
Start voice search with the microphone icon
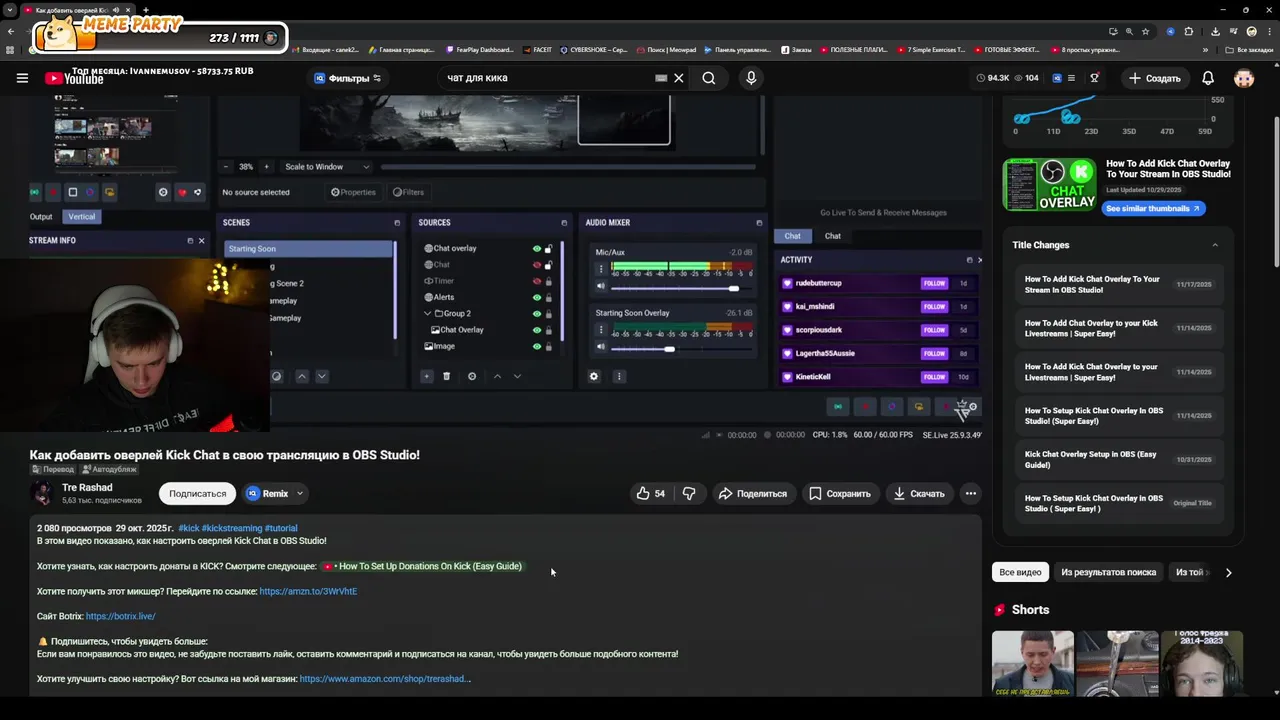tap(751, 78)
